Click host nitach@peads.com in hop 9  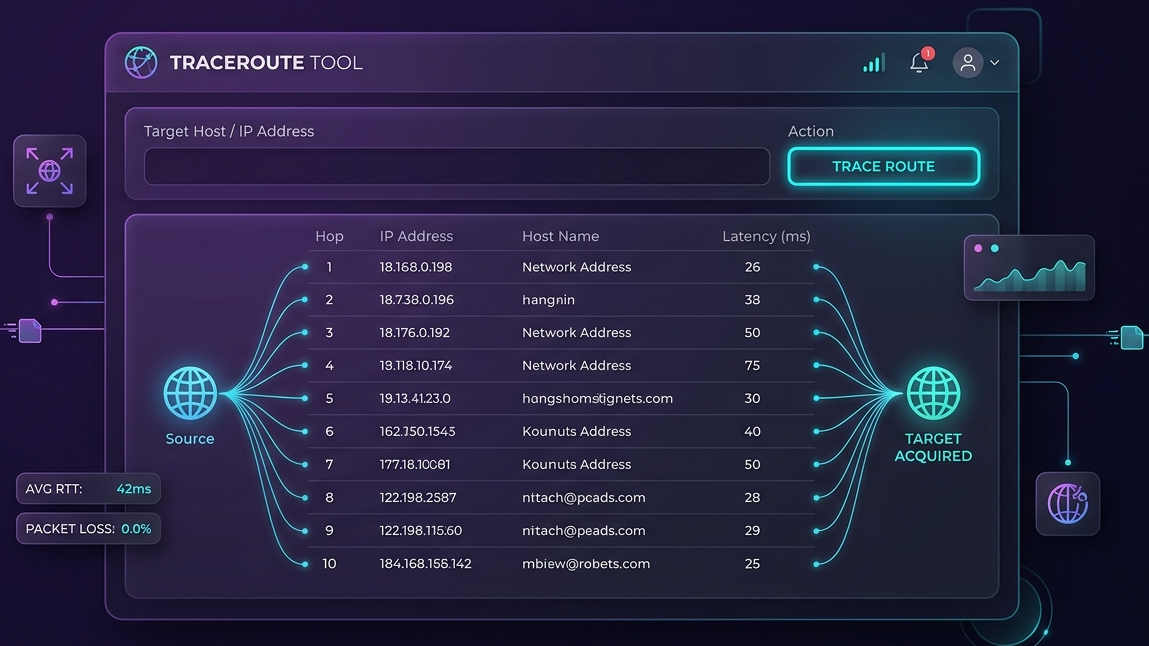coord(583,530)
